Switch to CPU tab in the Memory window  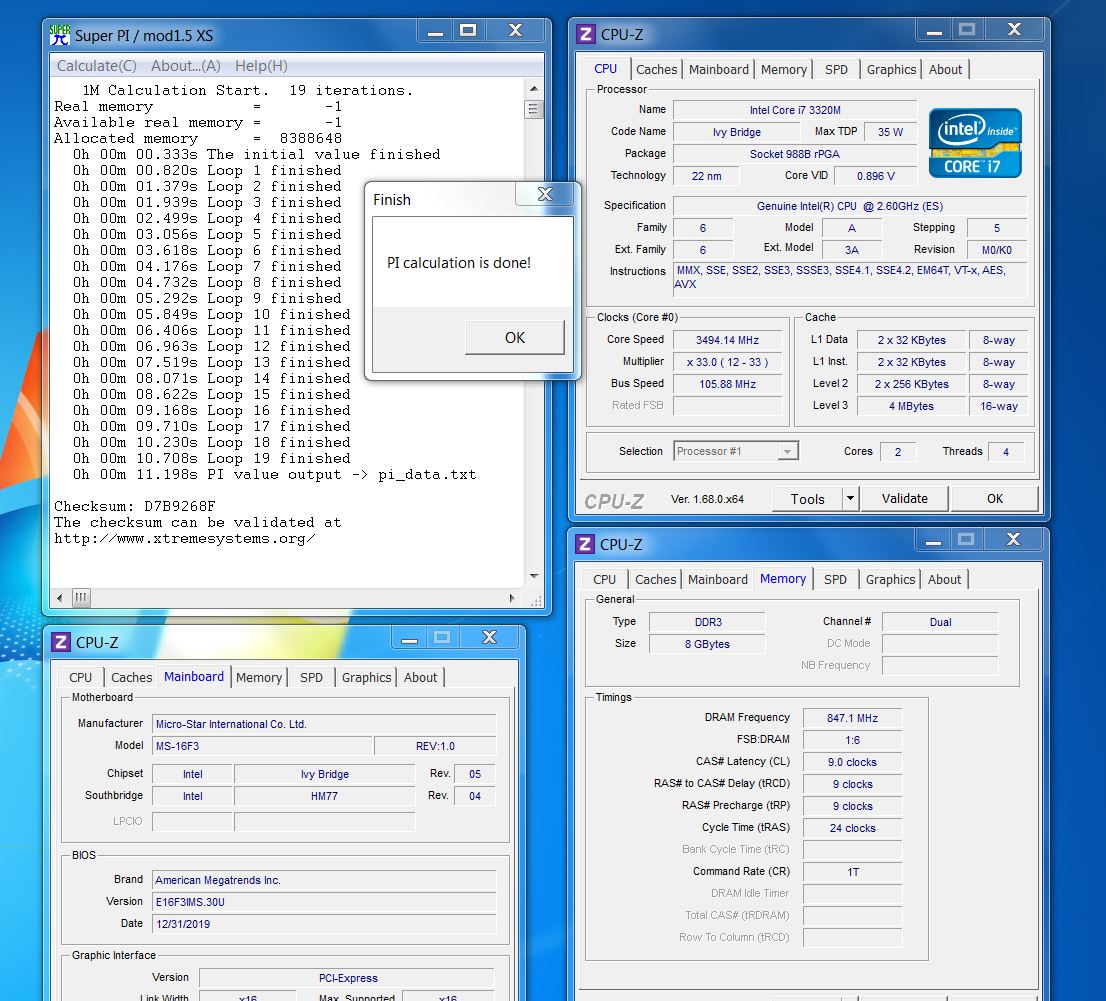pos(604,579)
